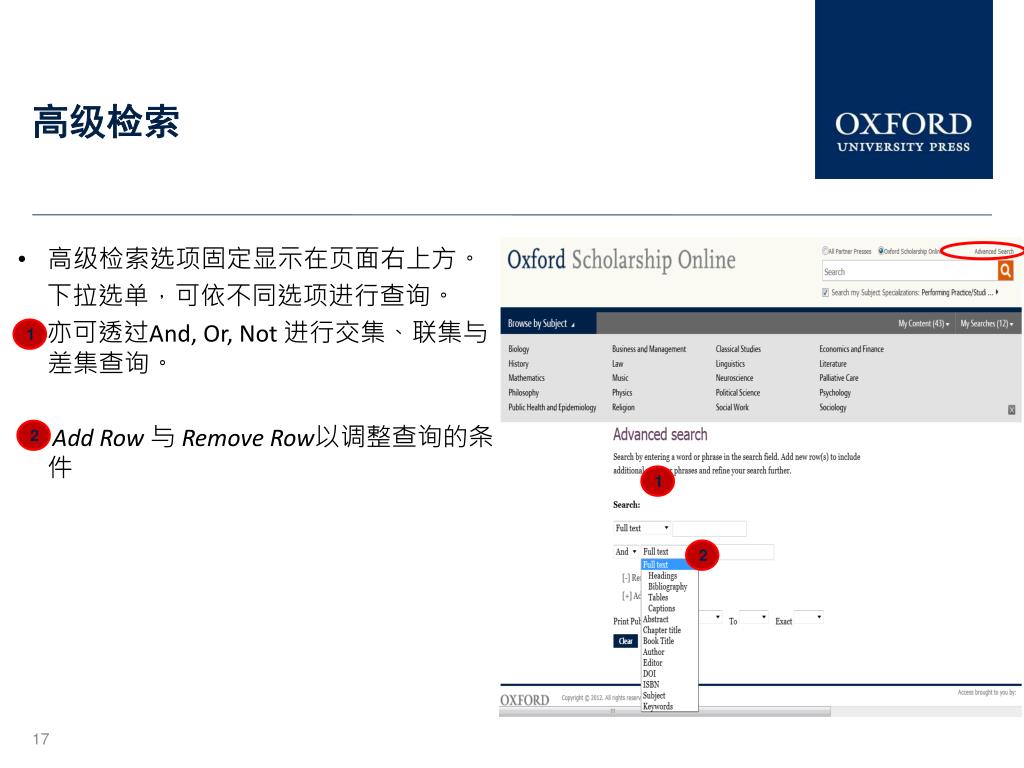Screen dimensions: 1024x768
Task: Choose Subject from the dropdown list
Action: [654, 695]
